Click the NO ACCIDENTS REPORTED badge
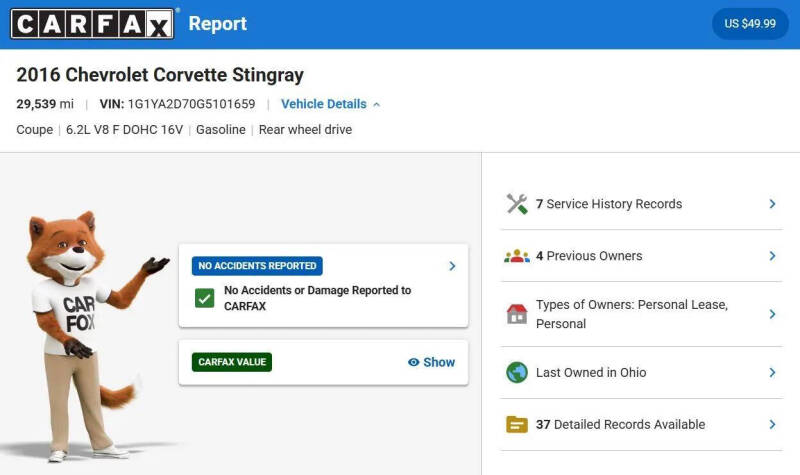The height and width of the screenshot is (475, 800). click(x=257, y=266)
